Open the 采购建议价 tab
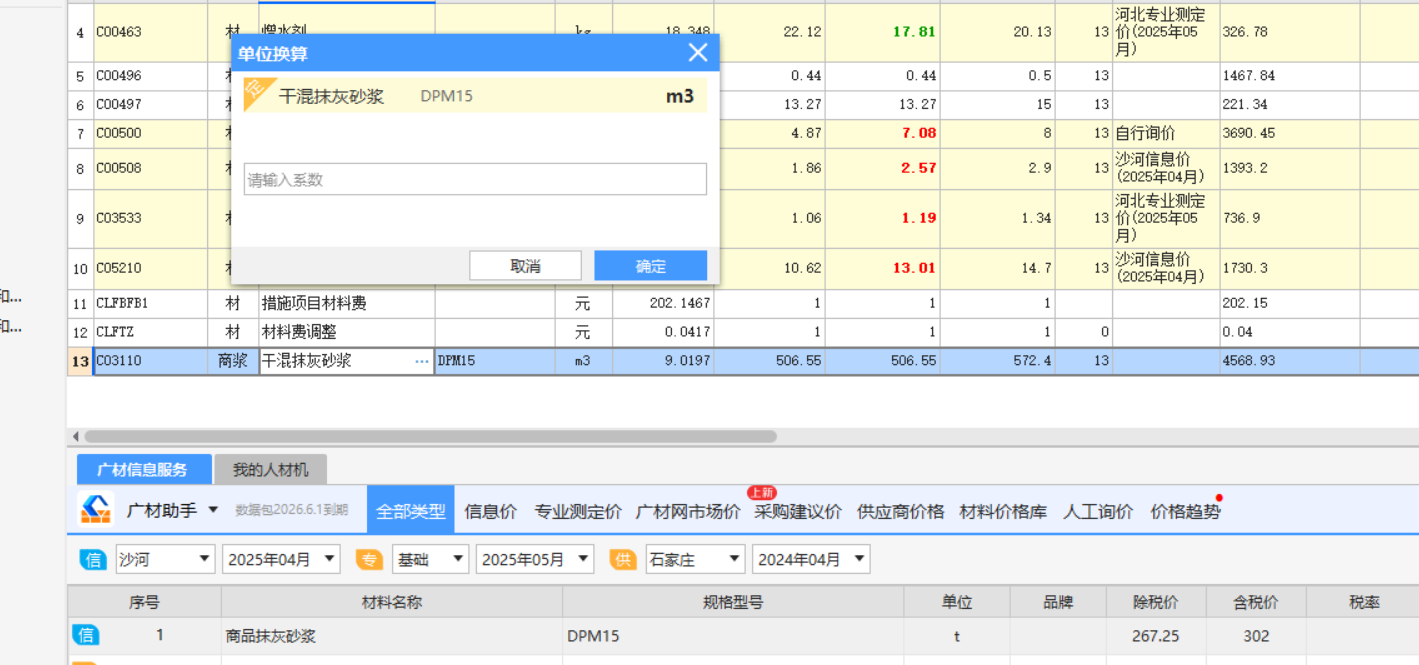Viewport: 1419px width, 665px height. (x=798, y=511)
